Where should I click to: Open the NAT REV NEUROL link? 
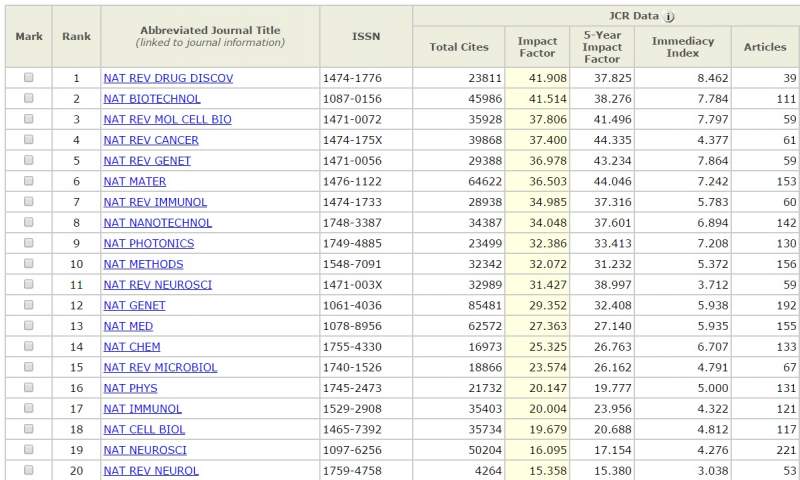[x=151, y=471]
